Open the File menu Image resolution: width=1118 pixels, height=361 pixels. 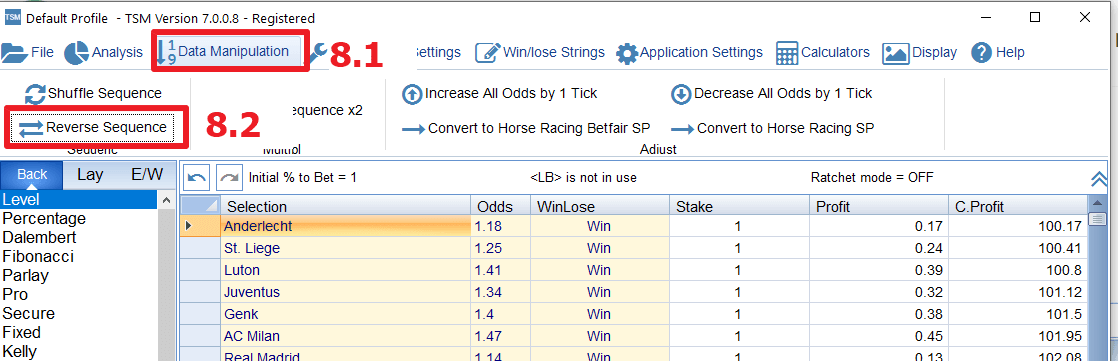pos(27,52)
